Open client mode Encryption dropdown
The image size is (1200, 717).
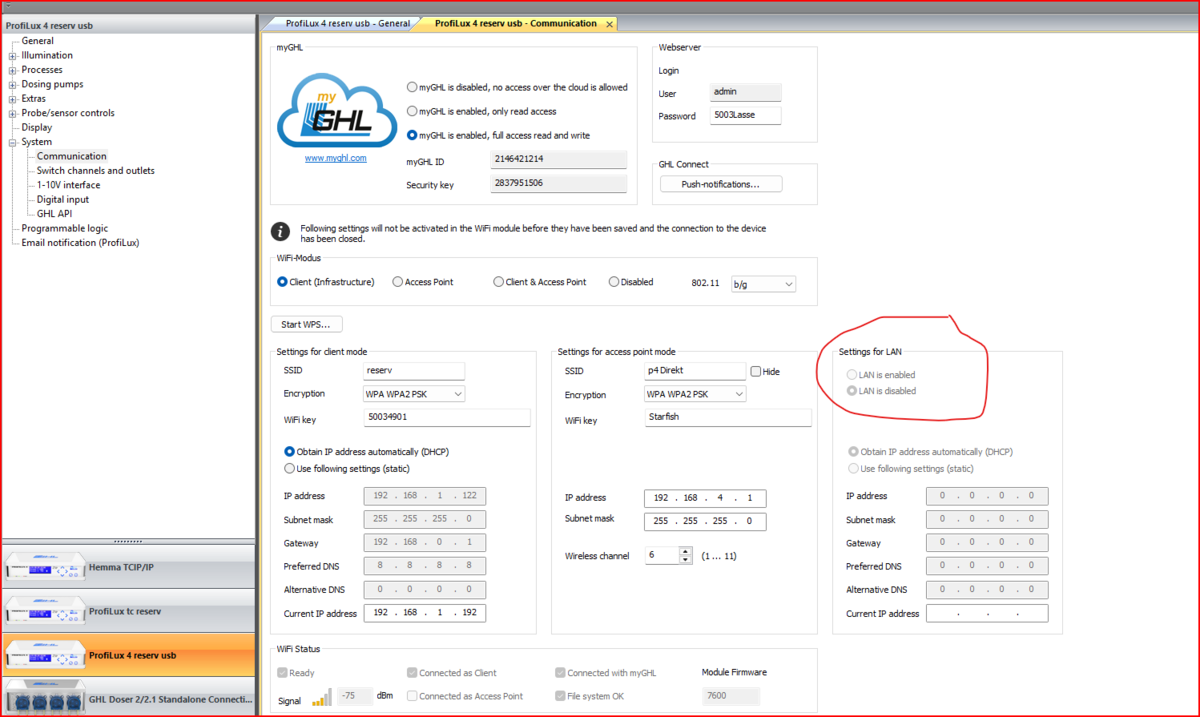click(414, 394)
